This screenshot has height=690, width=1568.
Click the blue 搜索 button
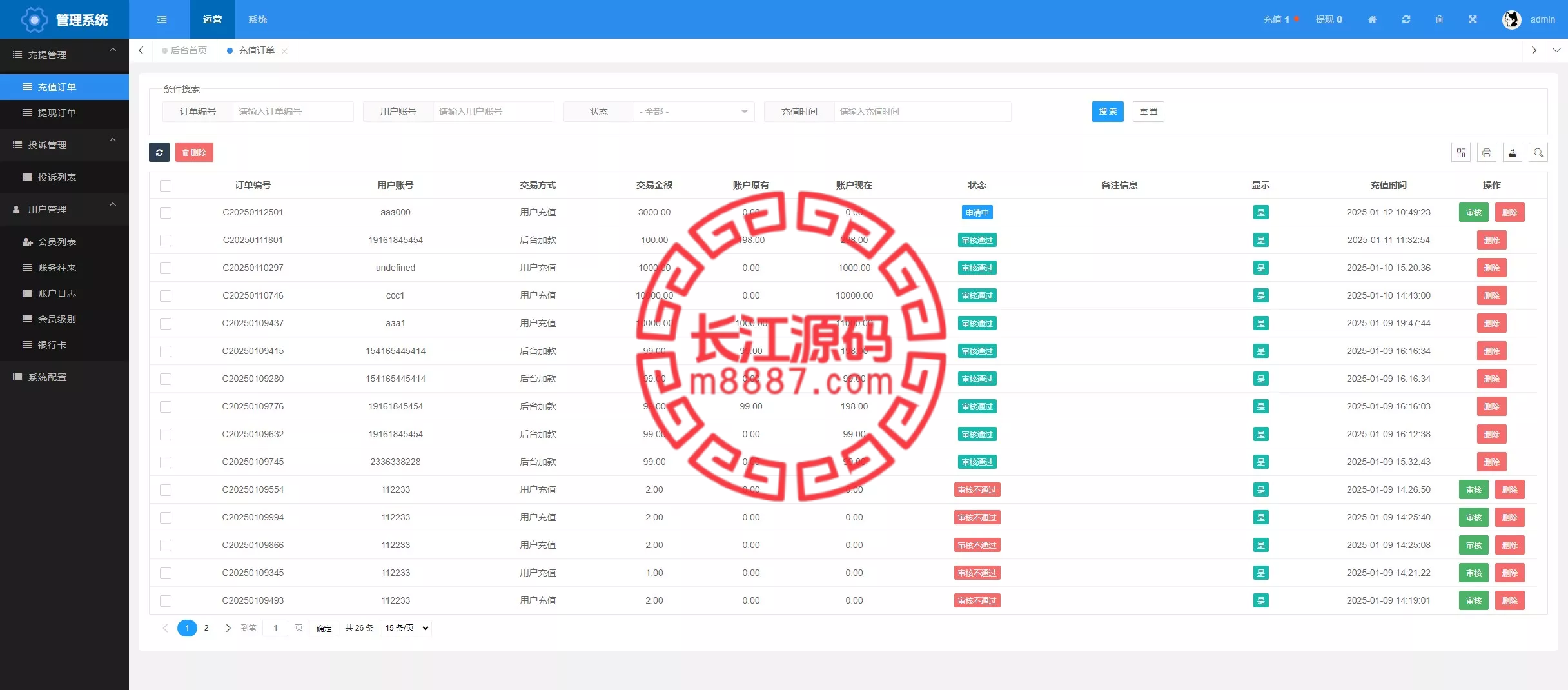pos(1108,112)
